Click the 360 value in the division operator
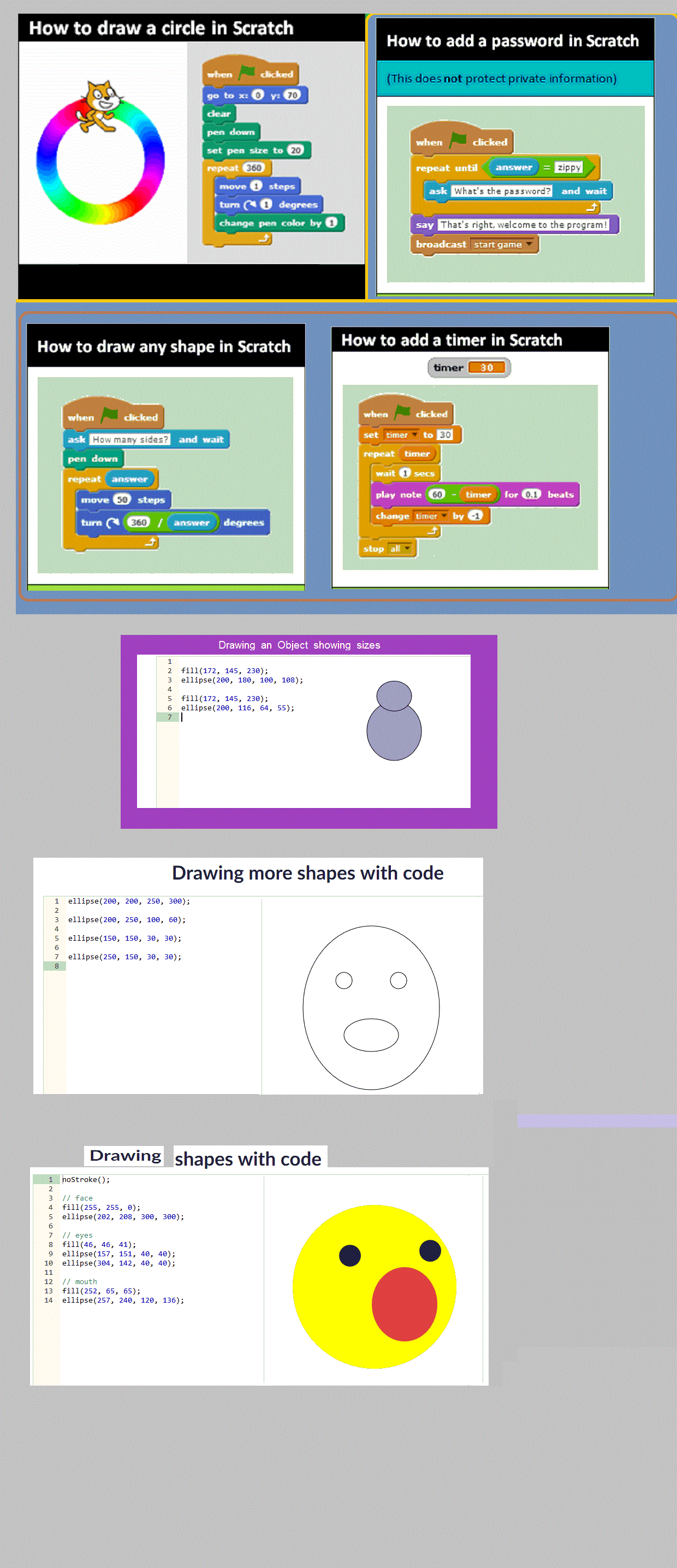The image size is (677, 1568). (x=139, y=522)
